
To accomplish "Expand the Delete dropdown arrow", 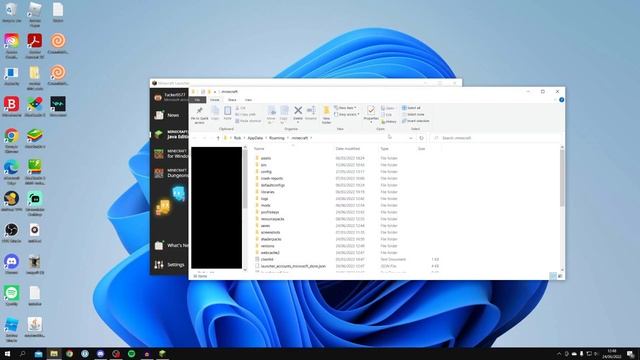I will click(x=298, y=122).
